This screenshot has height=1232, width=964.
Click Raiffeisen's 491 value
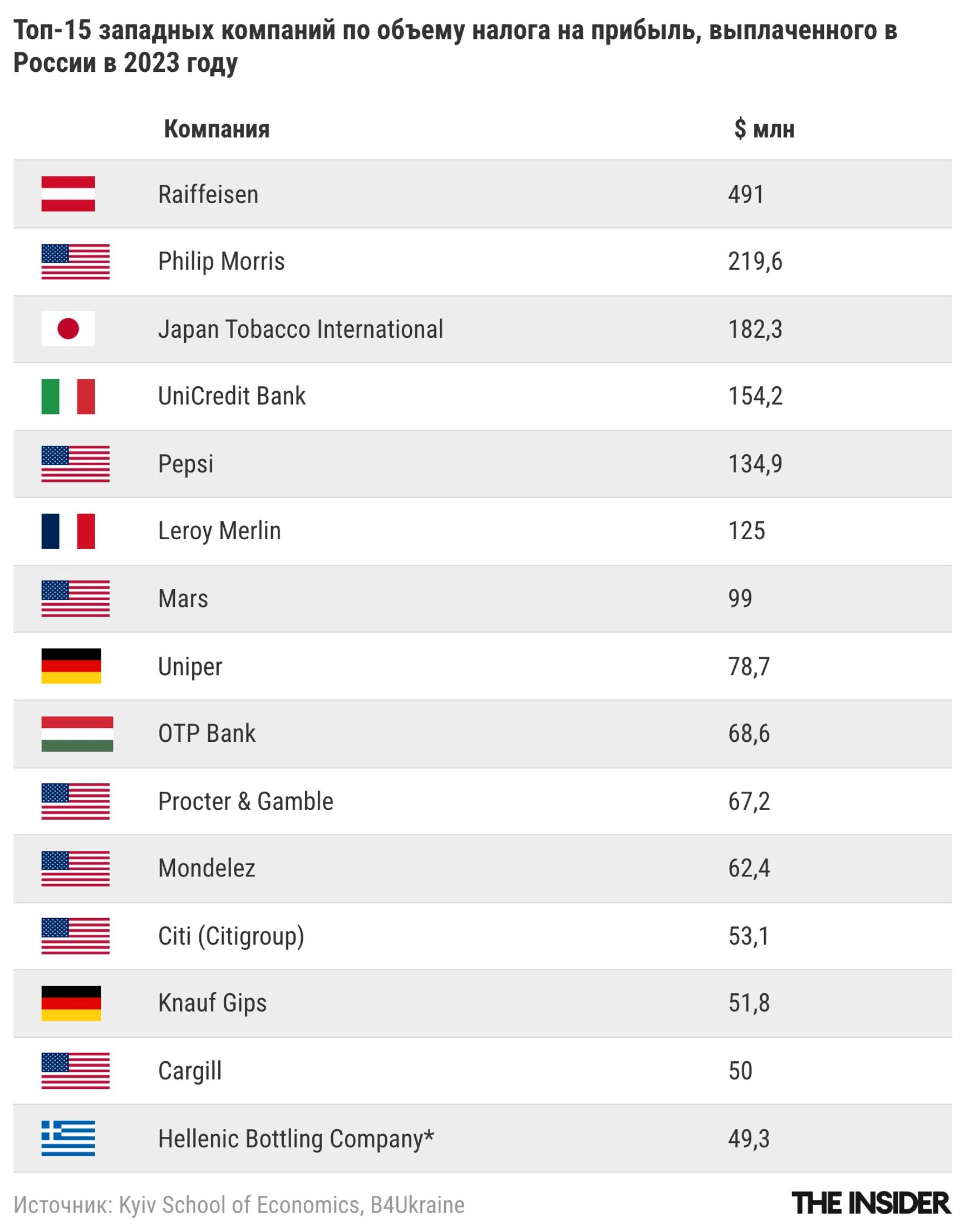[x=746, y=195]
